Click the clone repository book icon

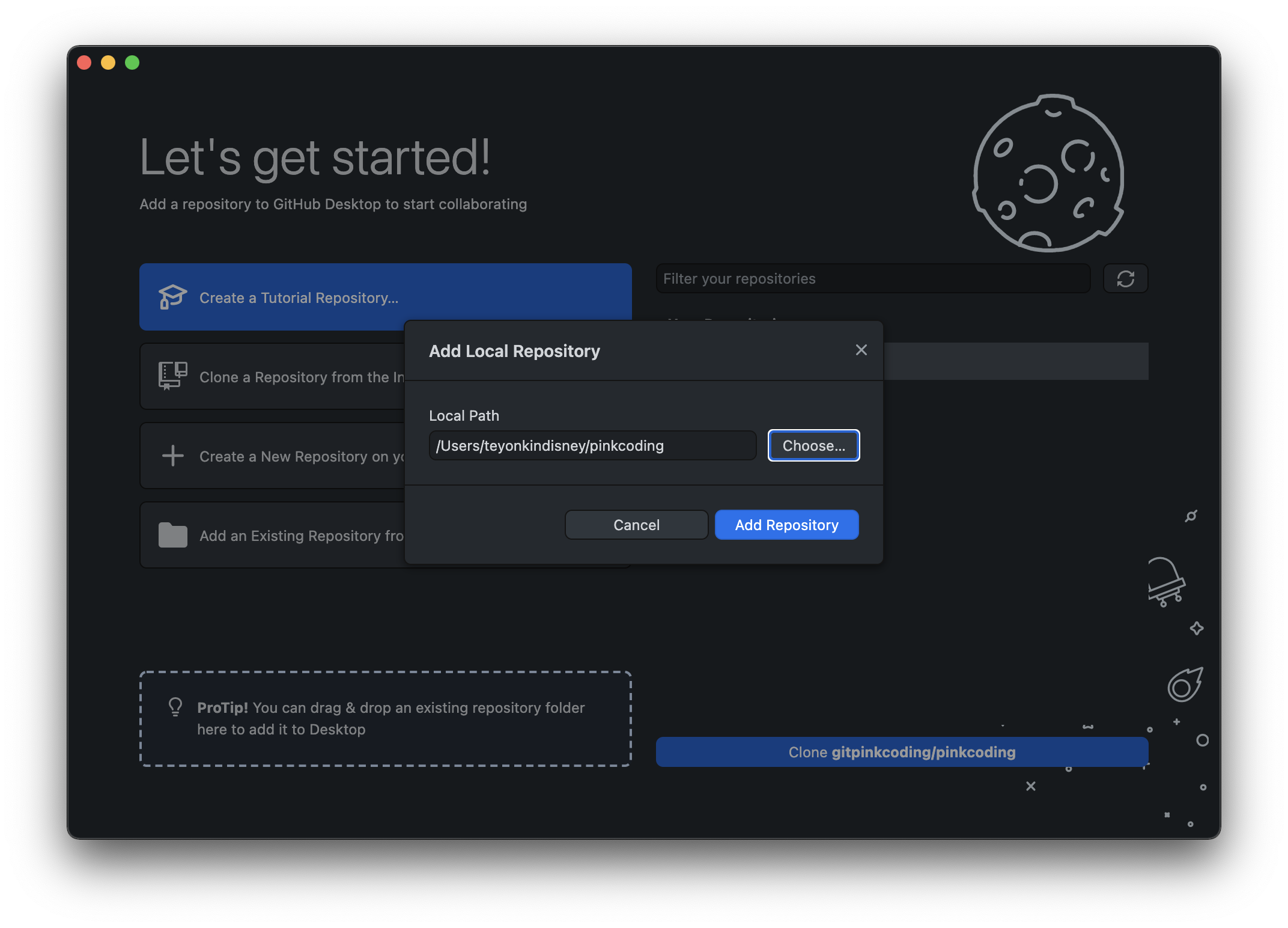tap(172, 376)
